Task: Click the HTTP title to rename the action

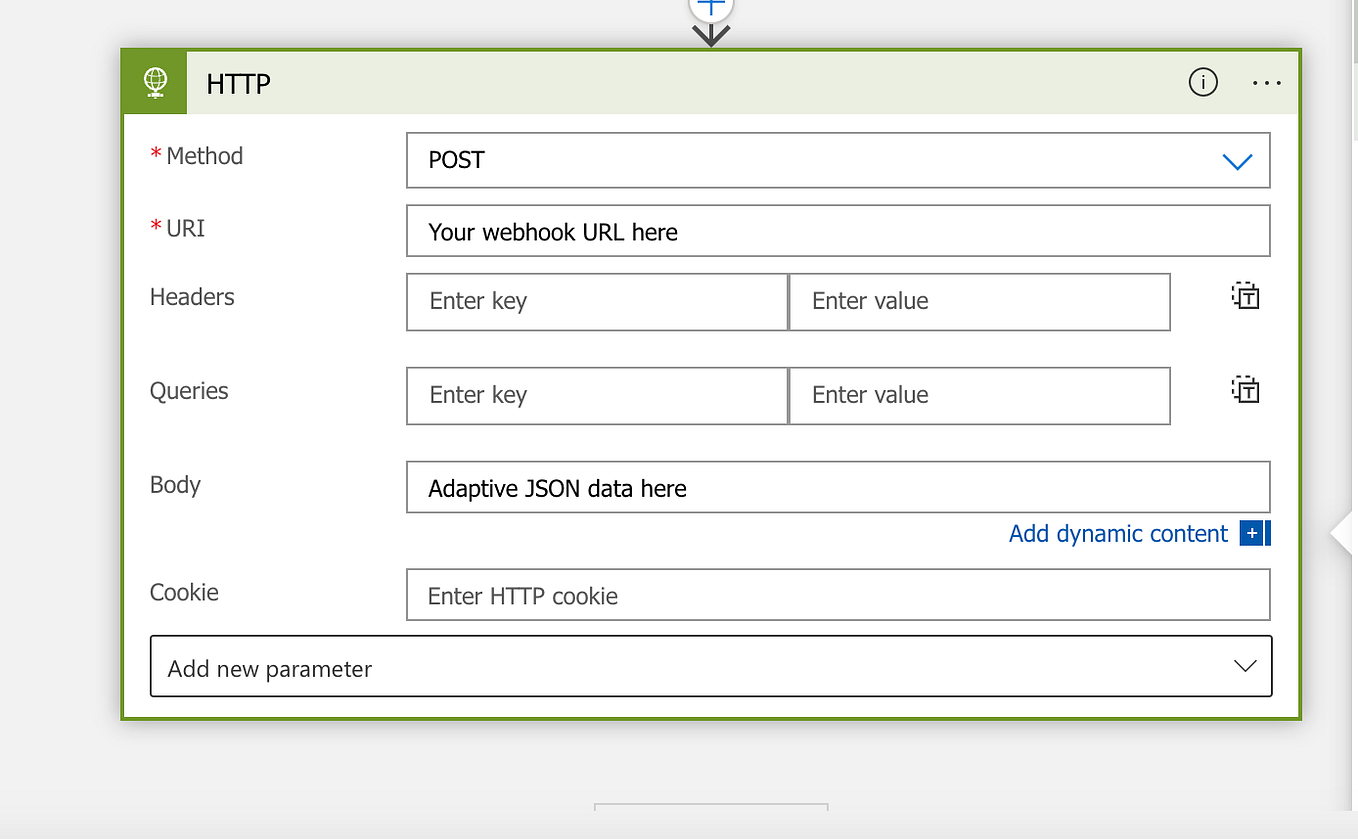Action: click(x=238, y=84)
